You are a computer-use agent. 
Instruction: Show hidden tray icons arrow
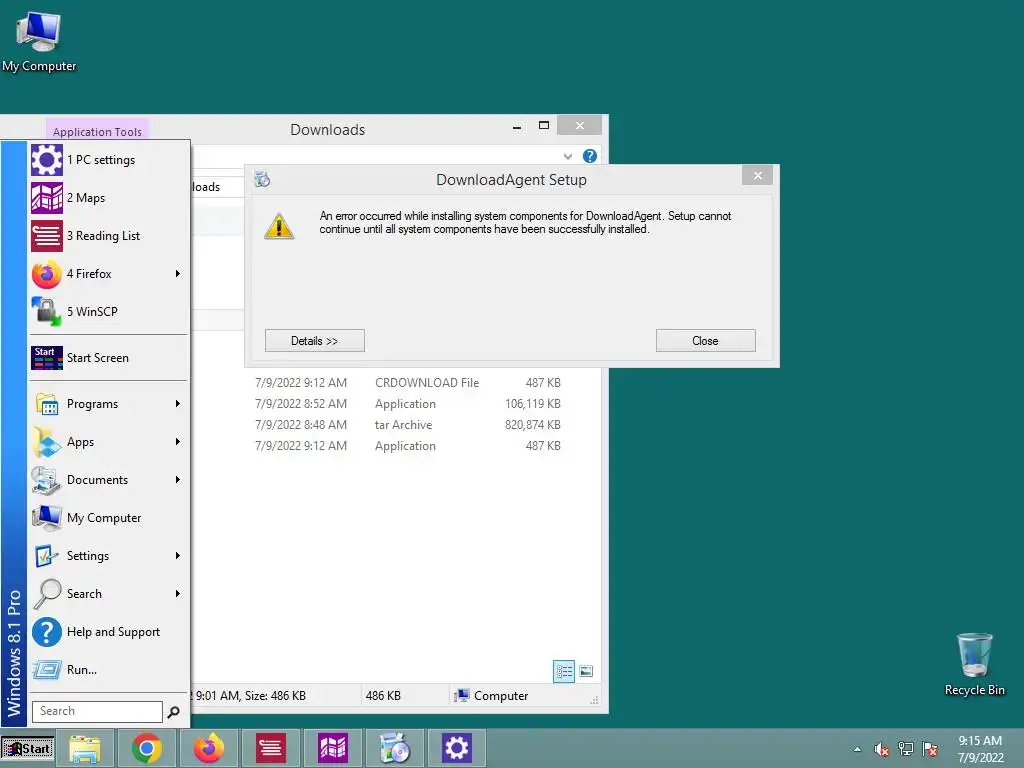(x=857, y=749)
